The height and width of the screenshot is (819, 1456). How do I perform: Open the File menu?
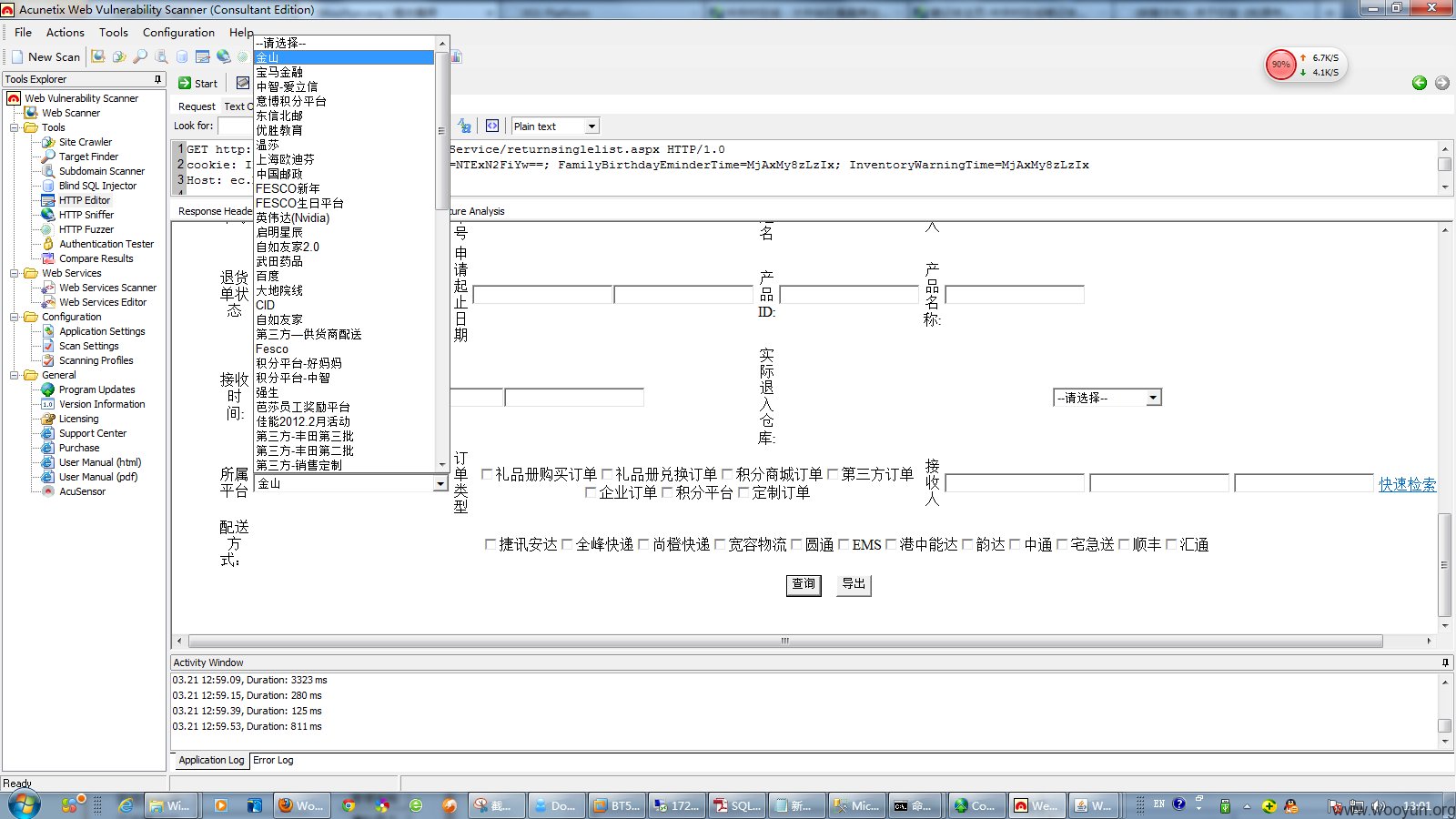click(x=24, y=32)
